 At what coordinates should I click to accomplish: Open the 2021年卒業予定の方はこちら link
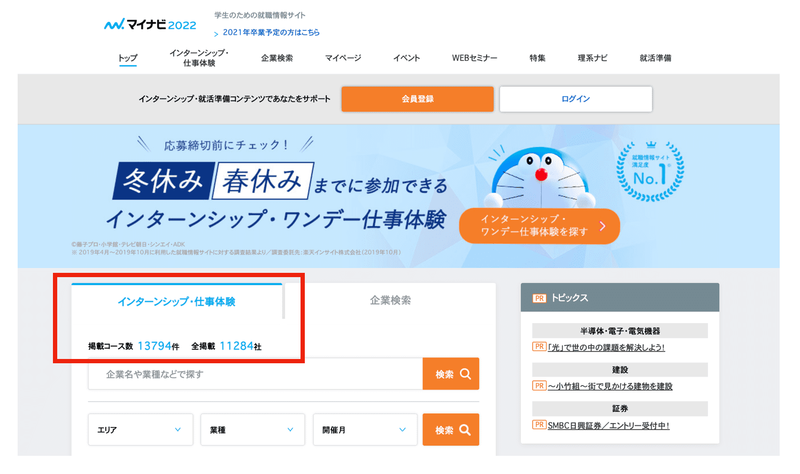click(x=271, y=32)
